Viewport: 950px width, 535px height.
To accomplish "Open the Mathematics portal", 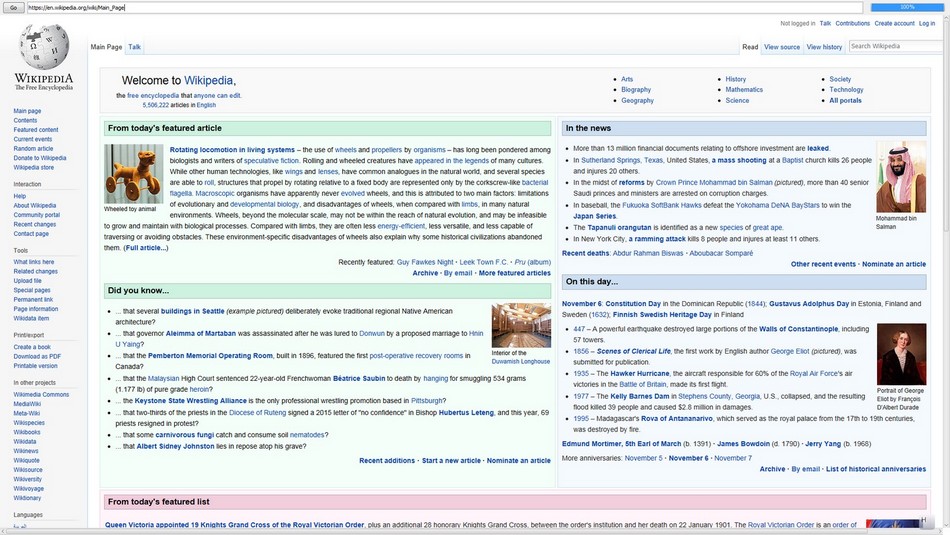I will pyautogui.click(x=744, y=90).
